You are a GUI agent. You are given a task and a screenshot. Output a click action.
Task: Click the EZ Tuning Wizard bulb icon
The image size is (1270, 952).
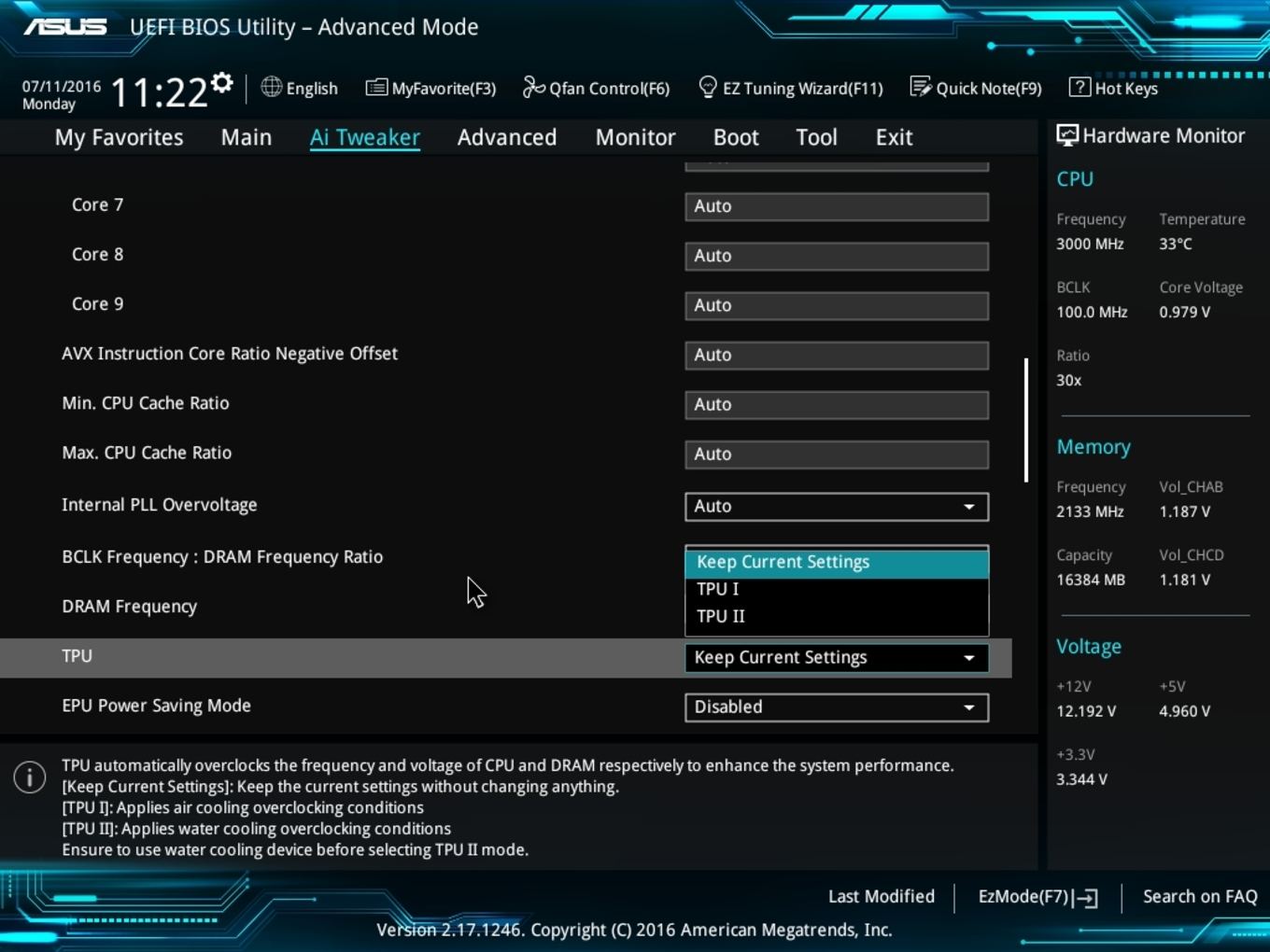point(708,87)
